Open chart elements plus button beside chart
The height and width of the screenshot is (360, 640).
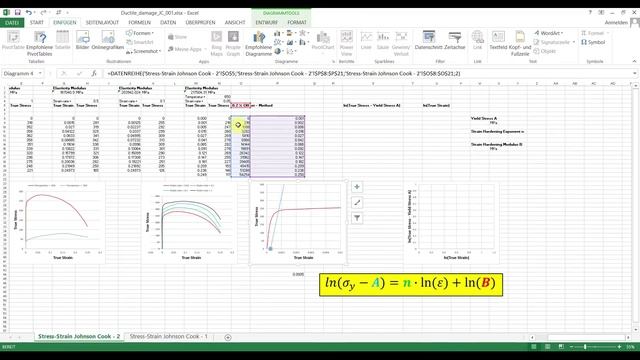coord(357,187)
